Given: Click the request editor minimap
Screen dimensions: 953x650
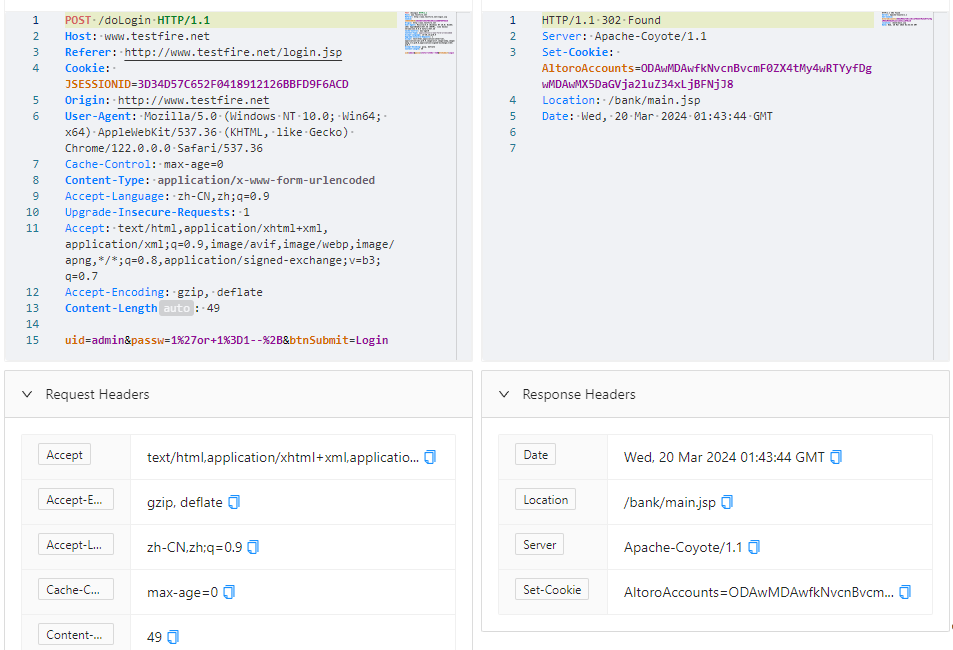Looking at the screenshot, I should coord(430,33).
